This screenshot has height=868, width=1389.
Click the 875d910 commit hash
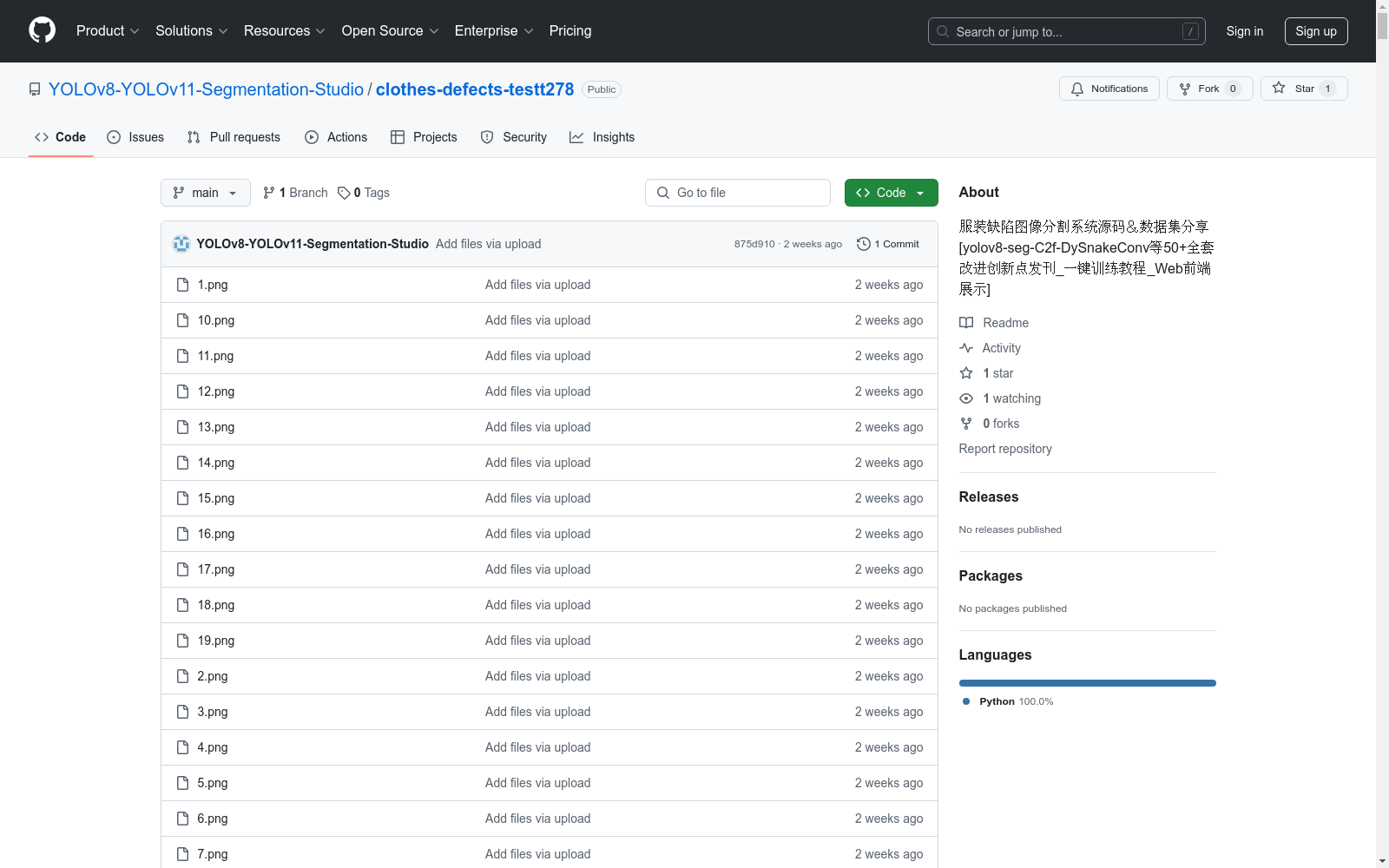click(x=754, y=244)
